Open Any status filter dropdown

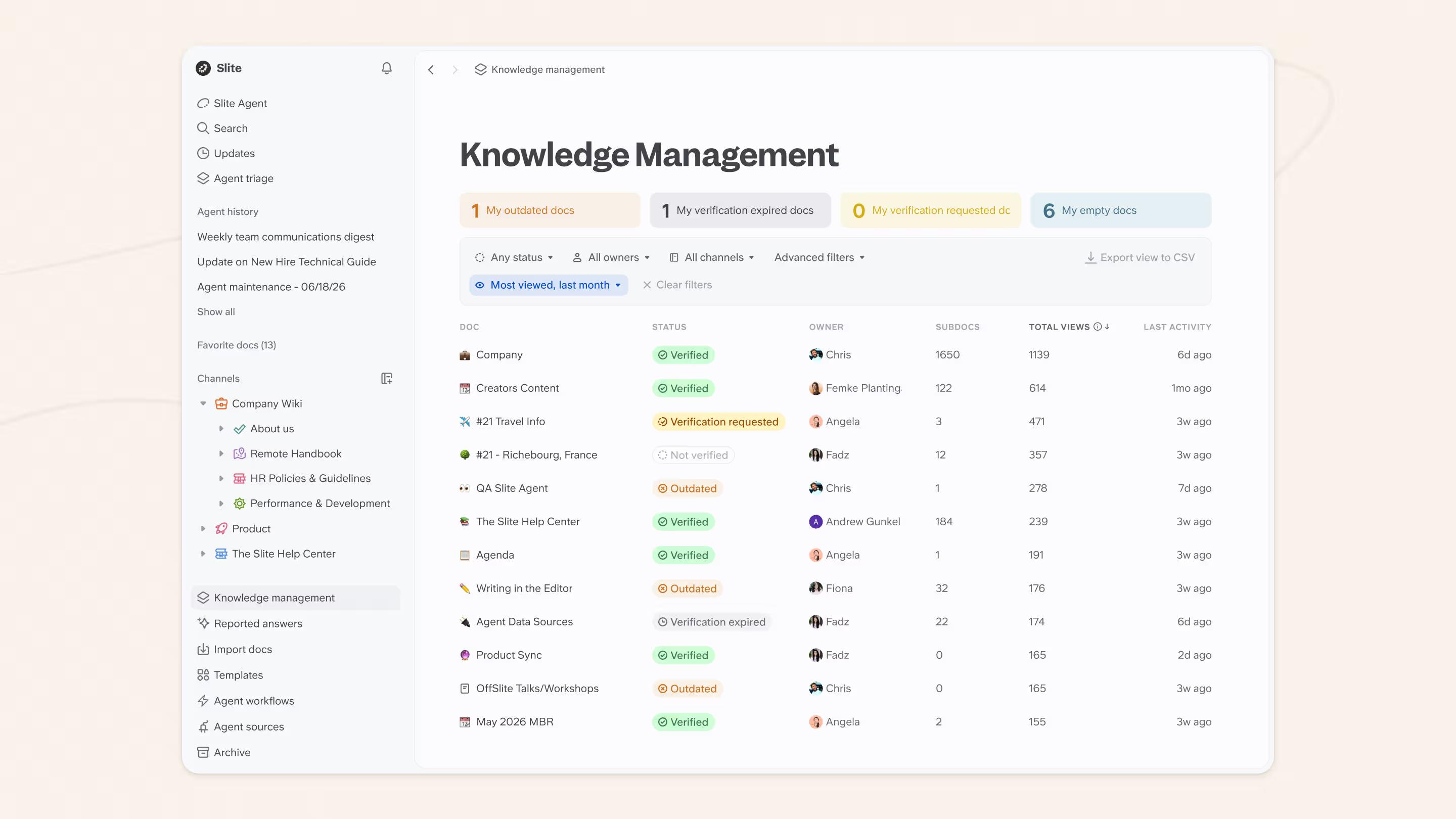click(514, 257)
